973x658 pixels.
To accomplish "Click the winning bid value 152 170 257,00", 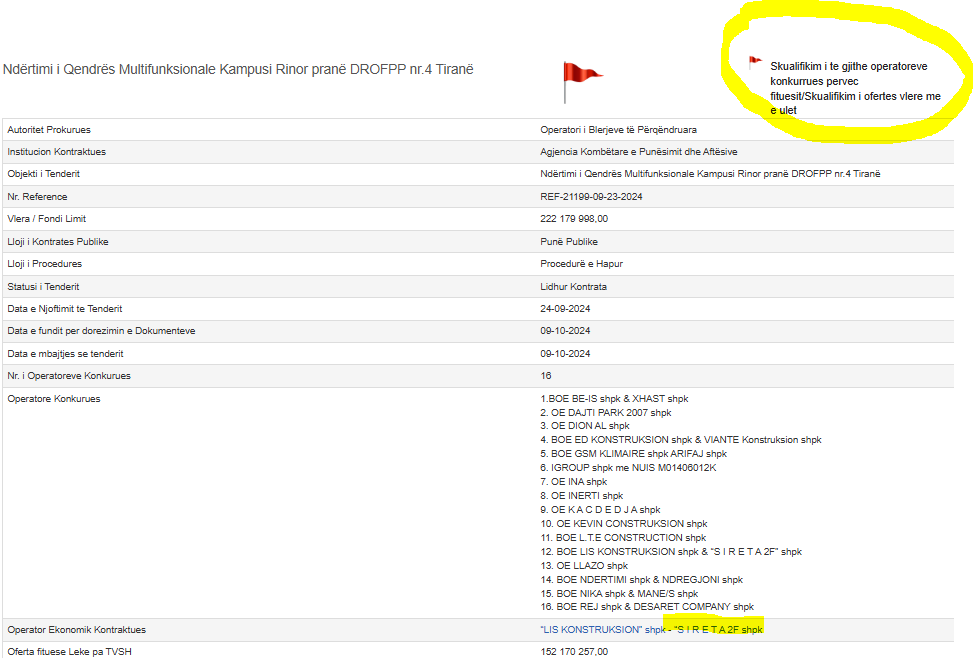I will point(573,652).
